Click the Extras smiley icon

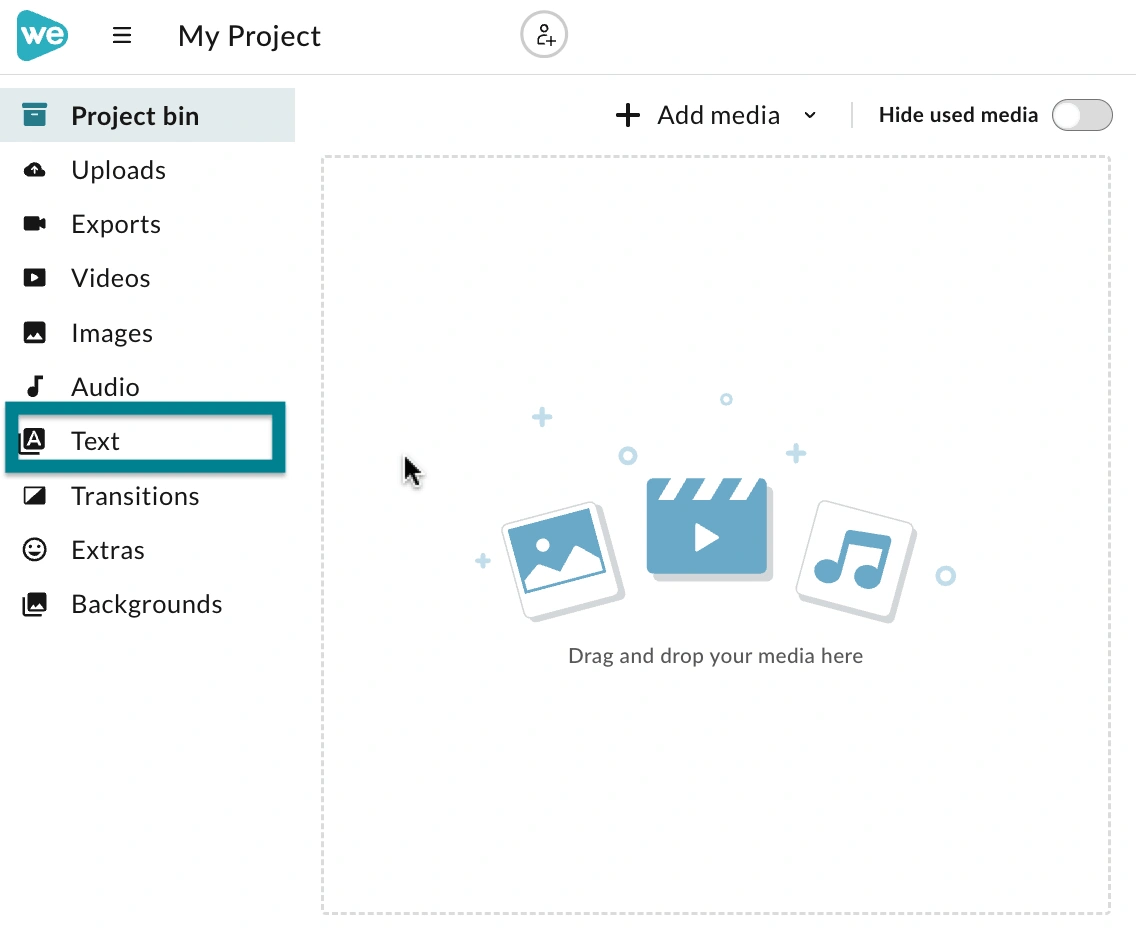coord(34,550)
